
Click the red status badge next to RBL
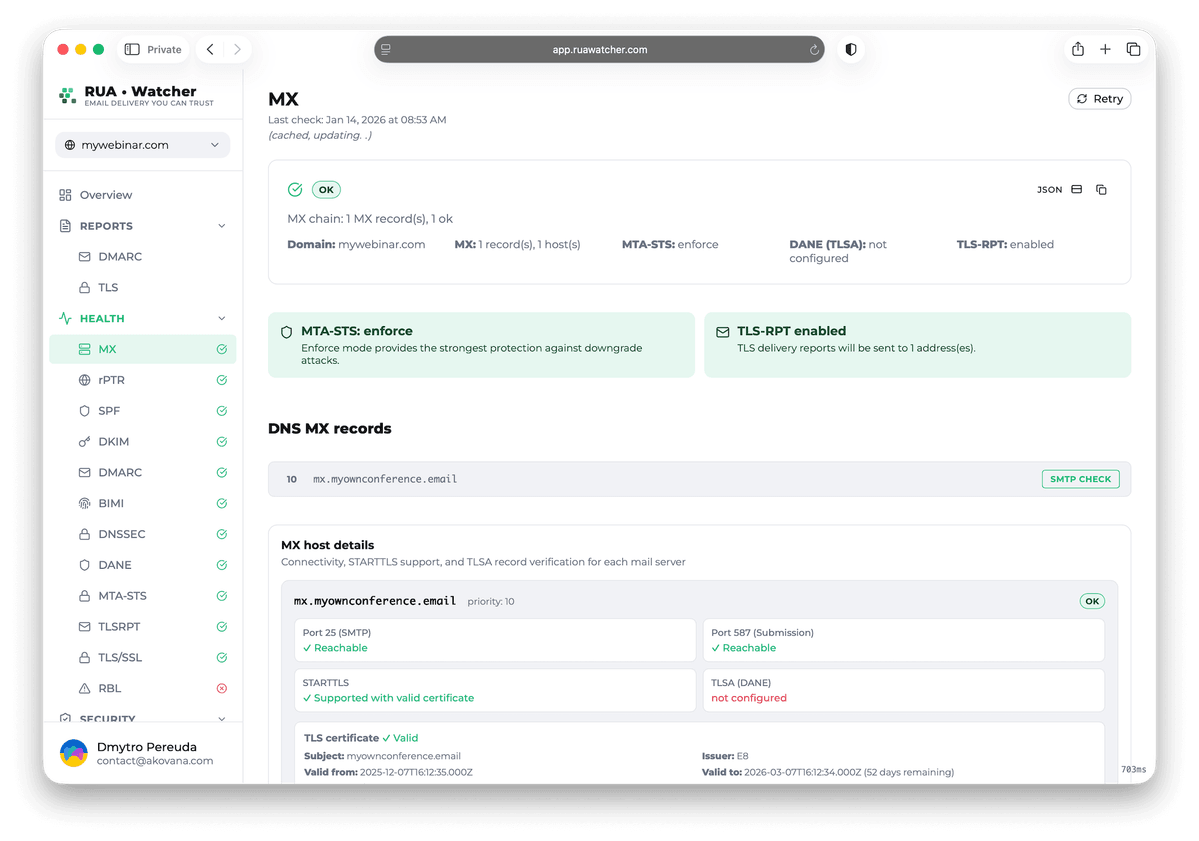click(x=221, y=688)
